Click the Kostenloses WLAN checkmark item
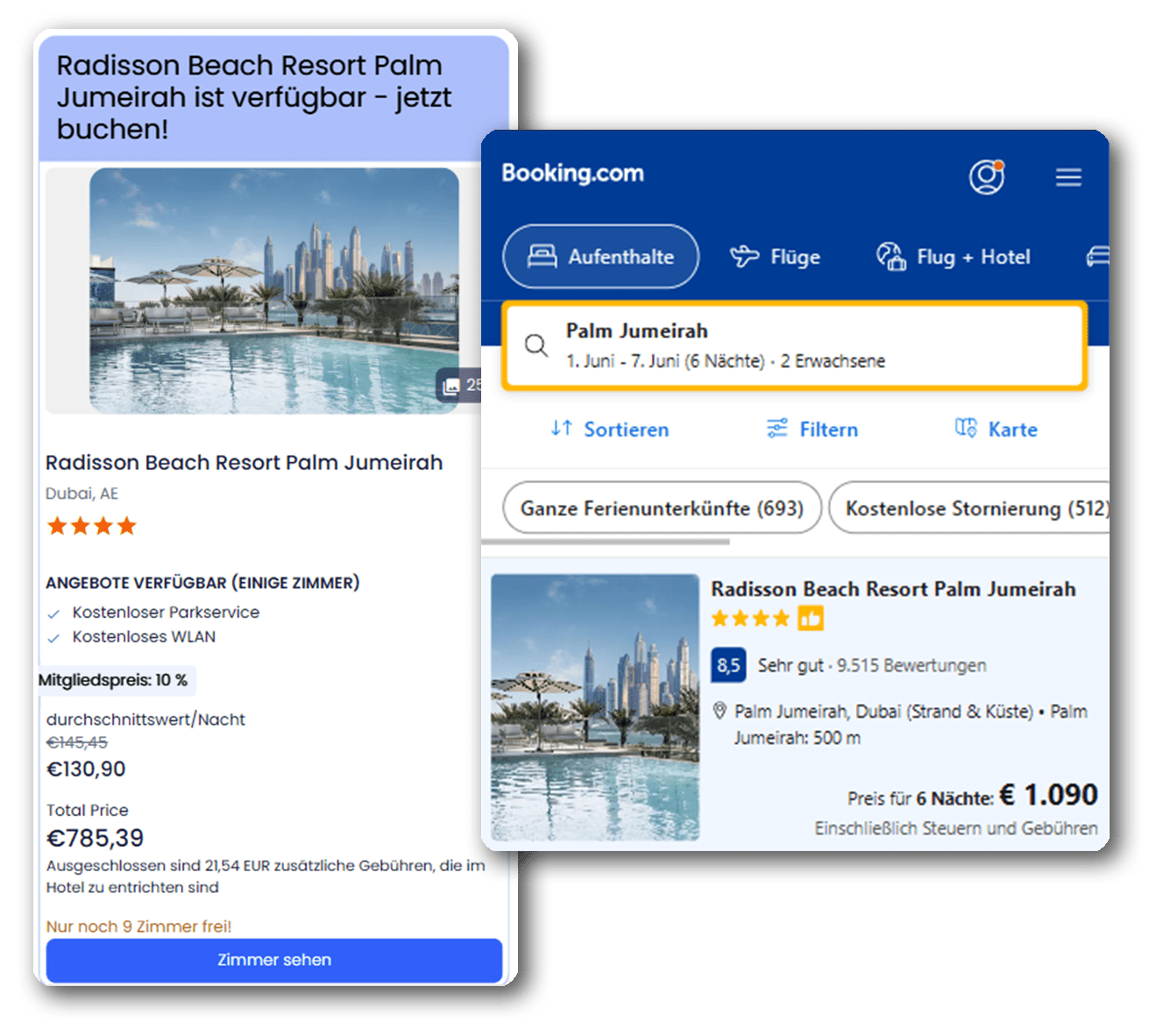The image size is (1149, 1036). click(x=131, y=636)
